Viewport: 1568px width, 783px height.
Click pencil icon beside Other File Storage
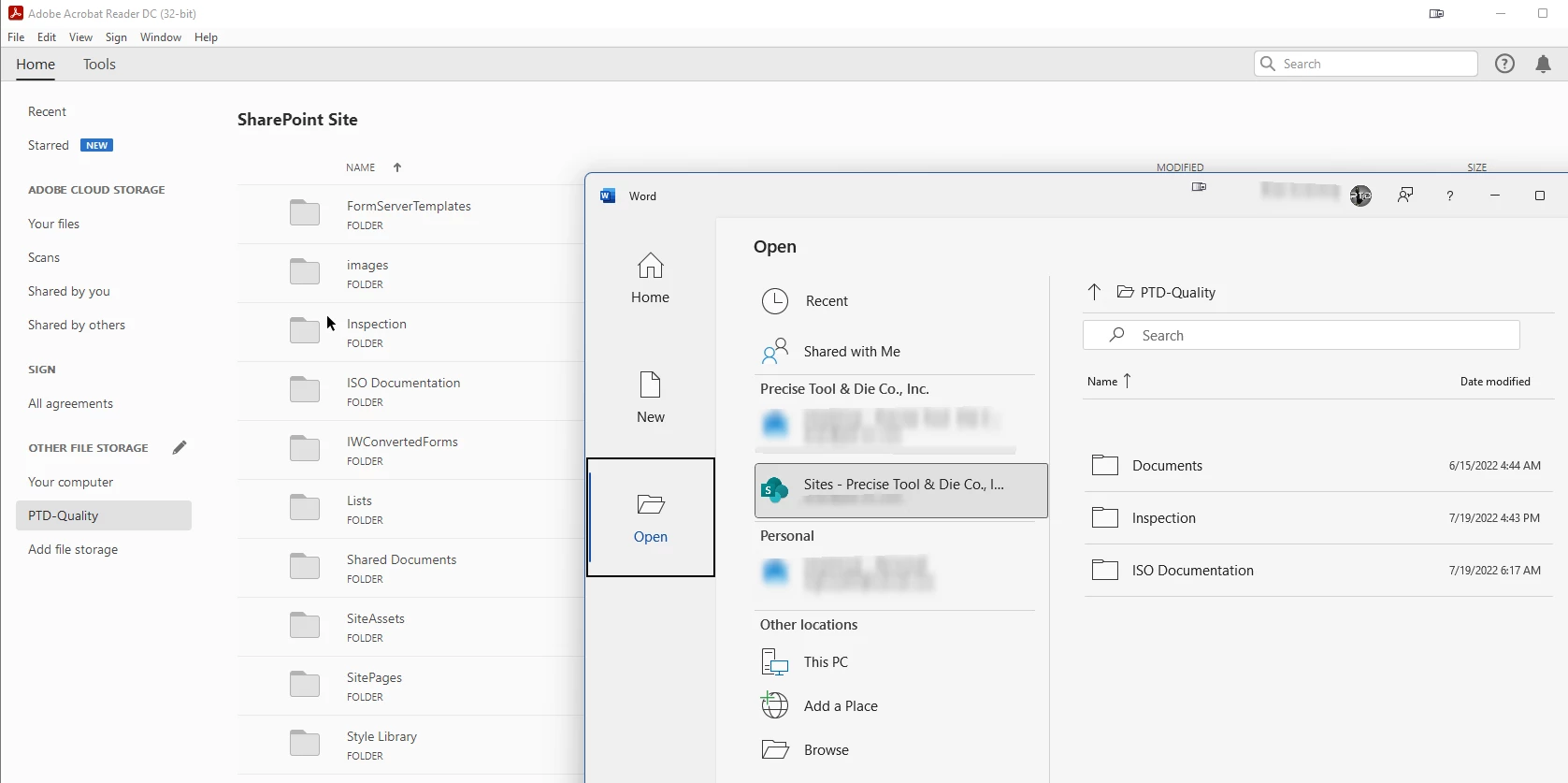180,447
